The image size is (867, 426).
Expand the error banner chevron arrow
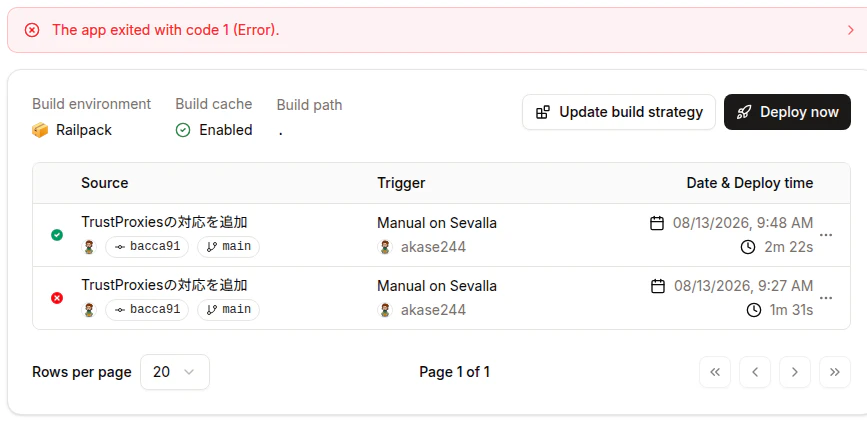coord(850,30)
